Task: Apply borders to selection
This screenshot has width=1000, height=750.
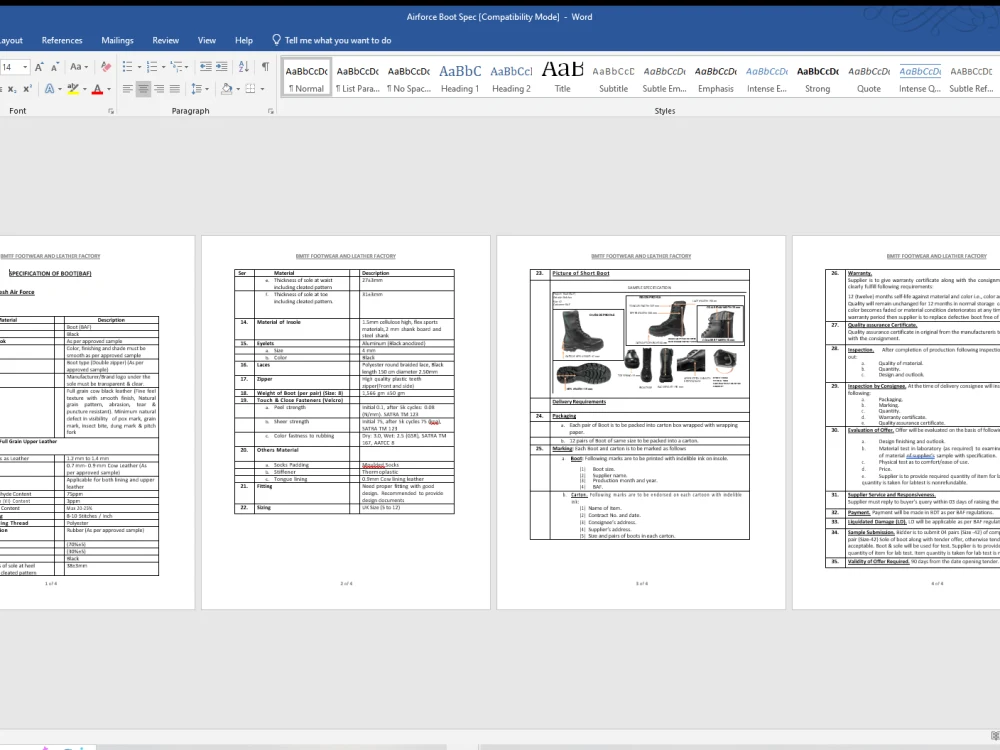Action: point(251,89)
